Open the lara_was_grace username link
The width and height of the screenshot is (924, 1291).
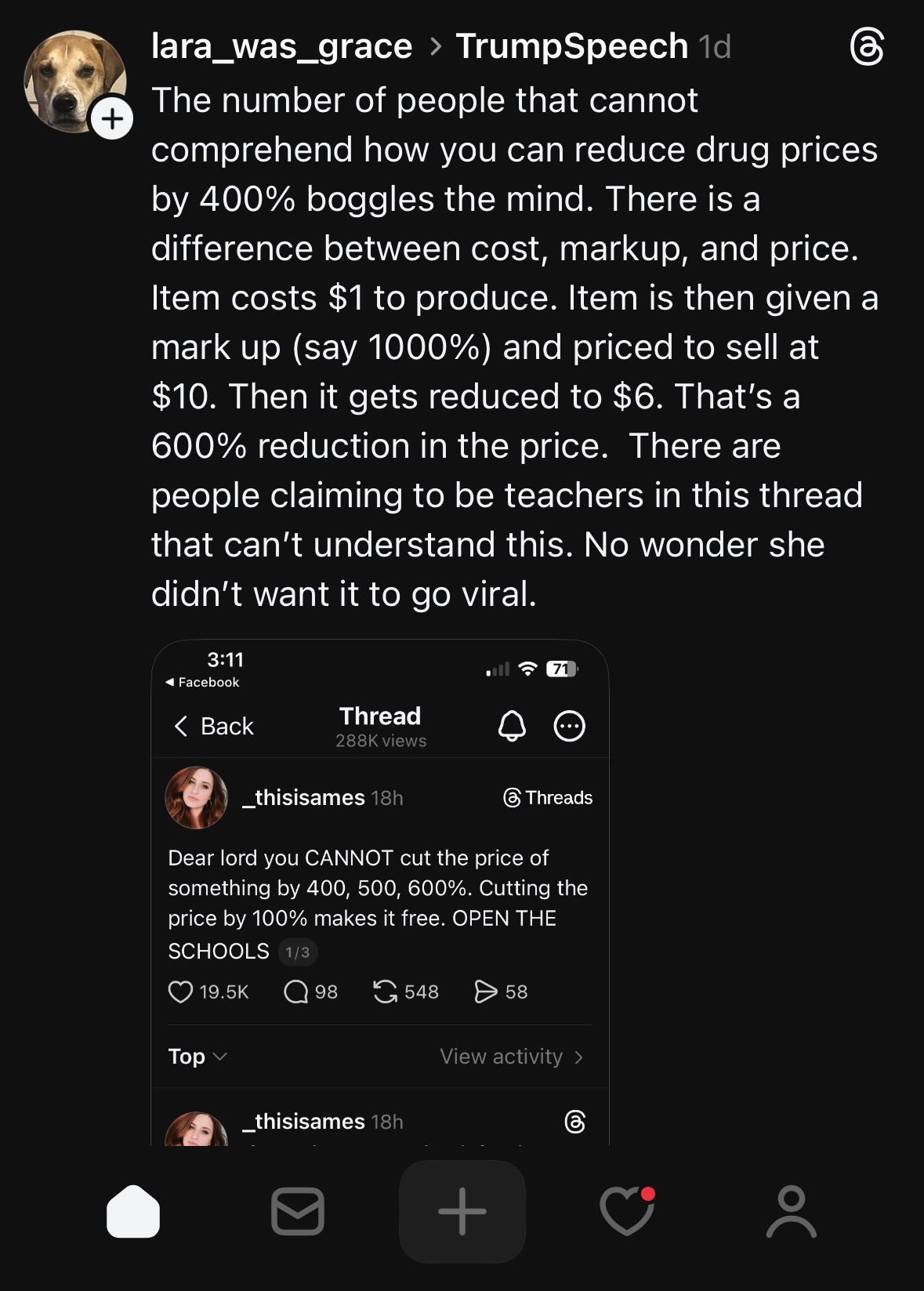(x=281, y=46)
